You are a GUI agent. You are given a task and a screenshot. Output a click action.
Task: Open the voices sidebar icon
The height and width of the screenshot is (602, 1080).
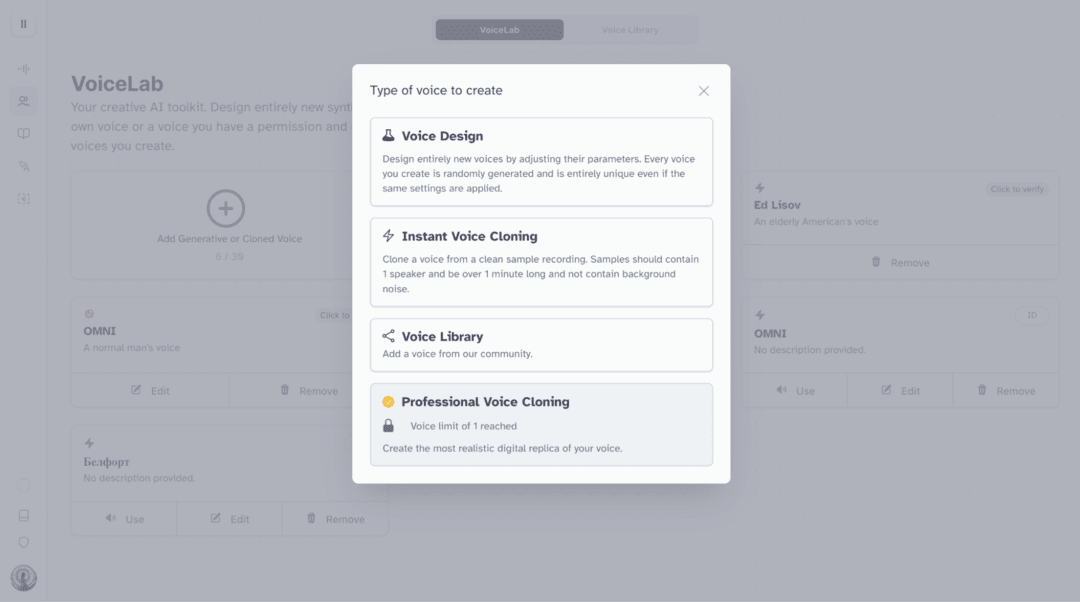24,101
